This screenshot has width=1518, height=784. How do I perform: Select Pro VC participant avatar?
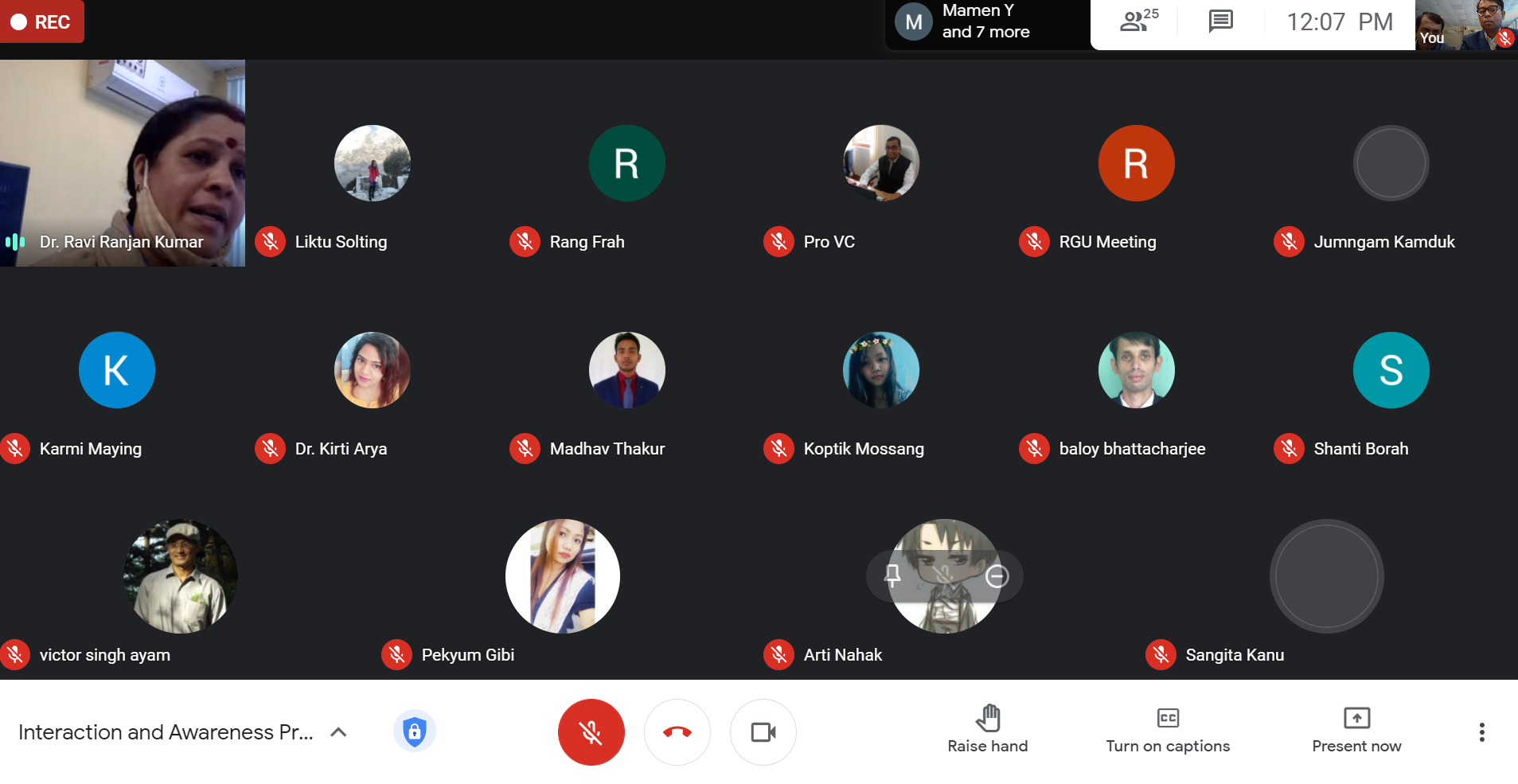880,163
